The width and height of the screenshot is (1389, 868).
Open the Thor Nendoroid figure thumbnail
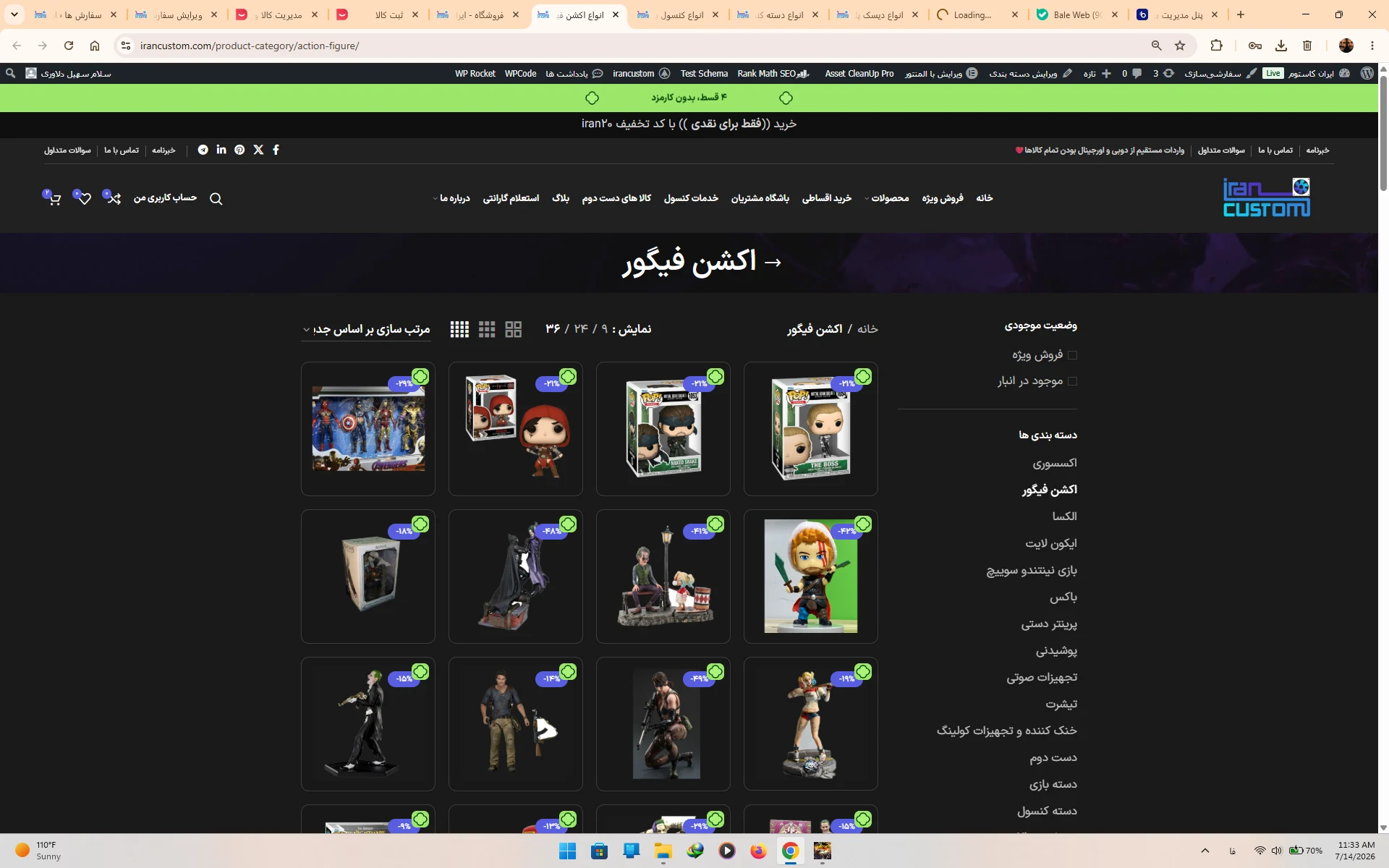coord(811,576)
